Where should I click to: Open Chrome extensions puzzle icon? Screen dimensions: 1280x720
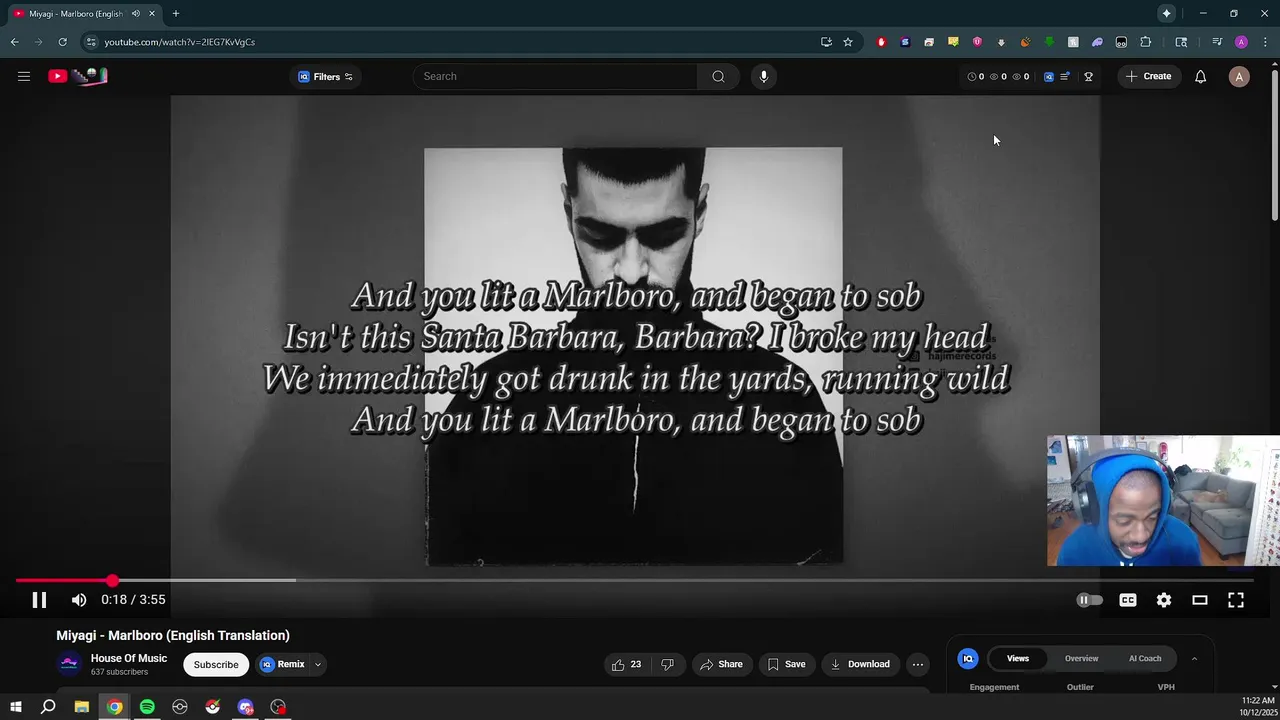point(1146,42)
